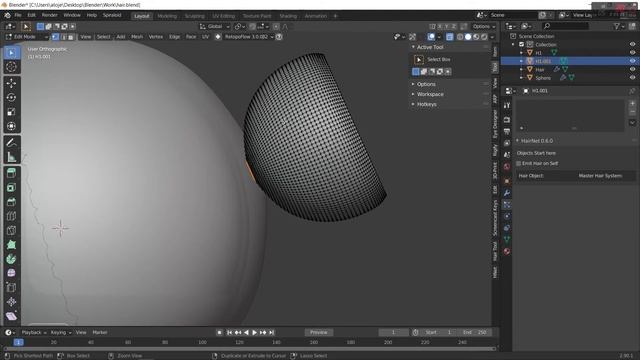This screenshot has width=640, height=360.
Task: Toggle visibility of H1.001 object
Action: point(632,61)
